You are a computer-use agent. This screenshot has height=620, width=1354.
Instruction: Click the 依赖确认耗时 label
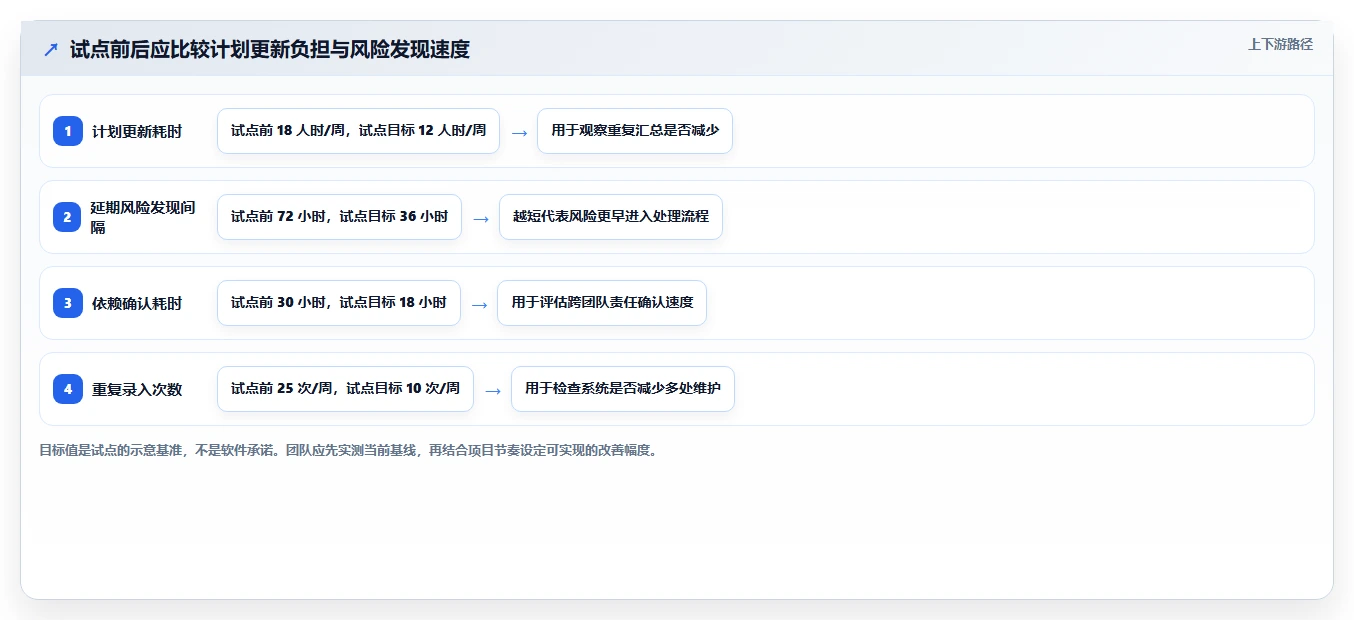[137, 303]
